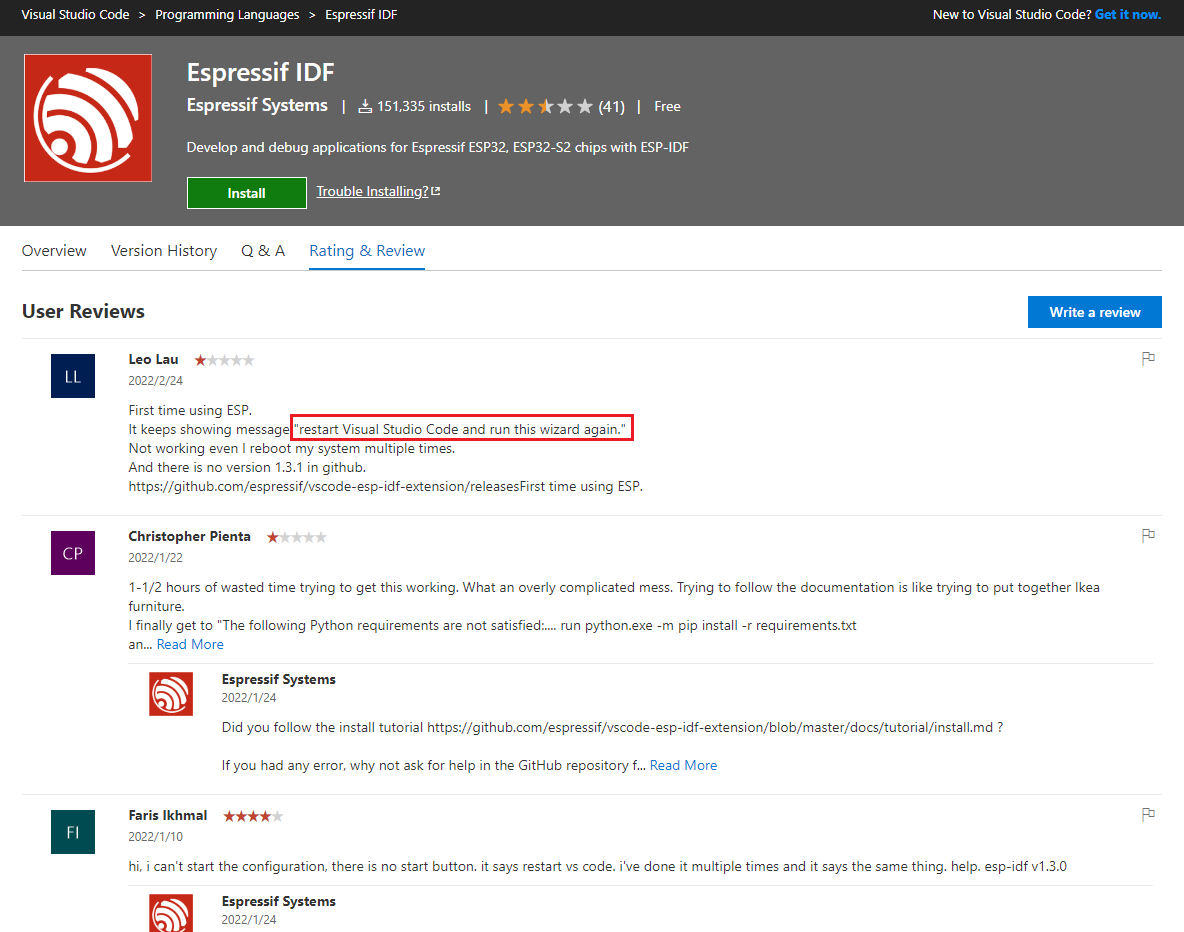Flag Leo Lau's review
Viewport: 1184px width, 932px height.
[1148, 359]
